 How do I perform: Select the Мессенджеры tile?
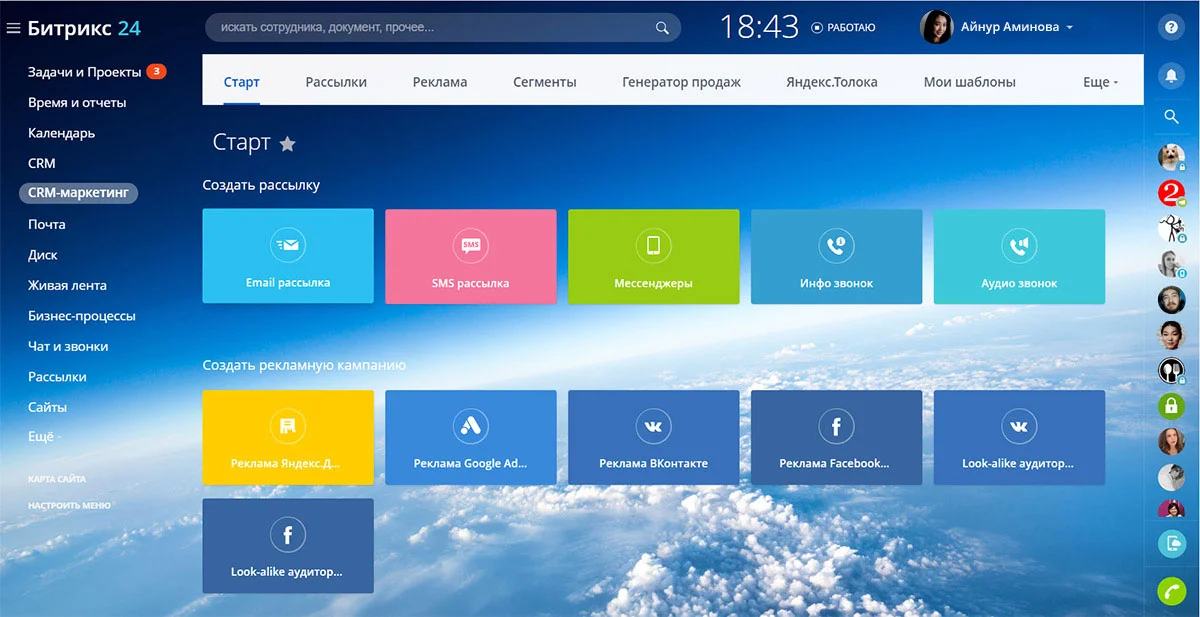653,256
